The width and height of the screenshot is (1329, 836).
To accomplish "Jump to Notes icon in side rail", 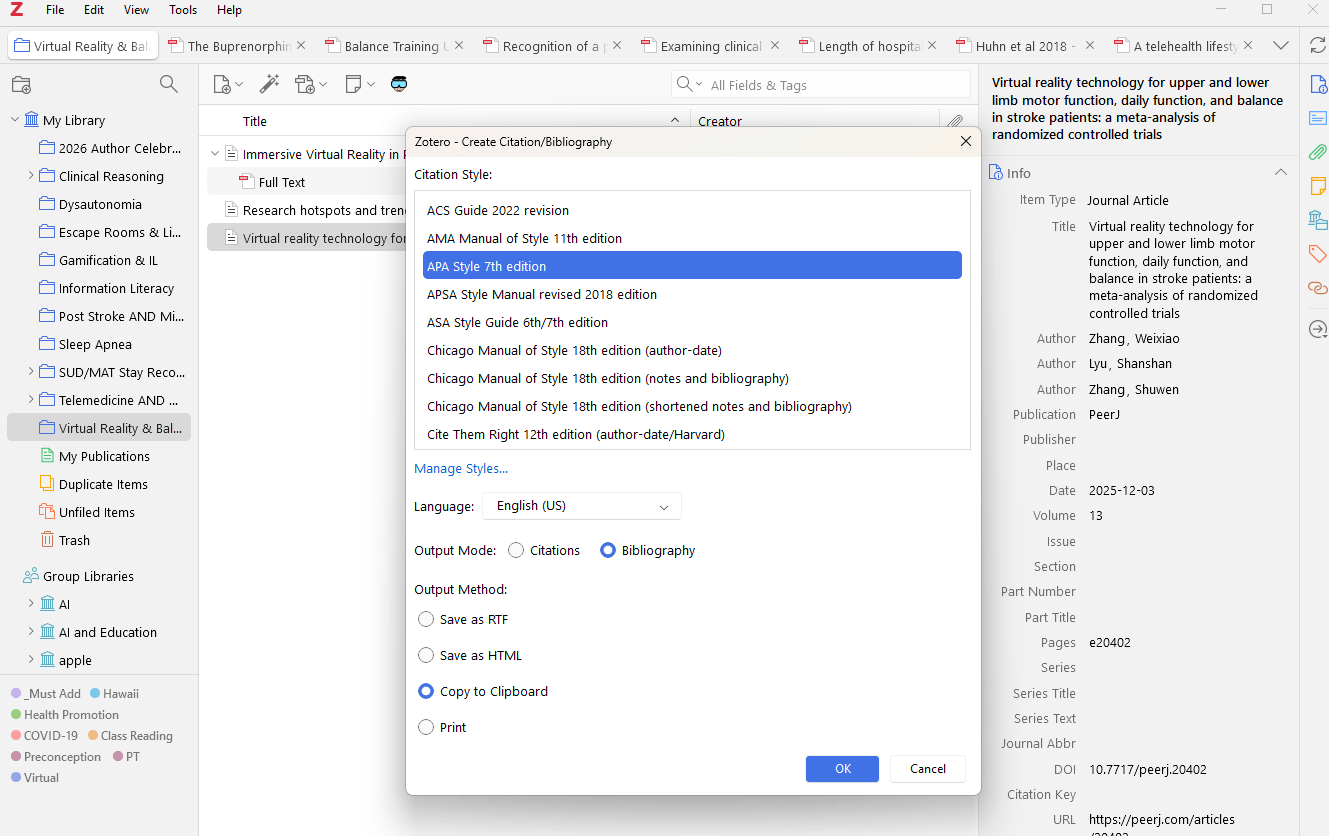I will pyautogui.click(x=1317, y=186).
